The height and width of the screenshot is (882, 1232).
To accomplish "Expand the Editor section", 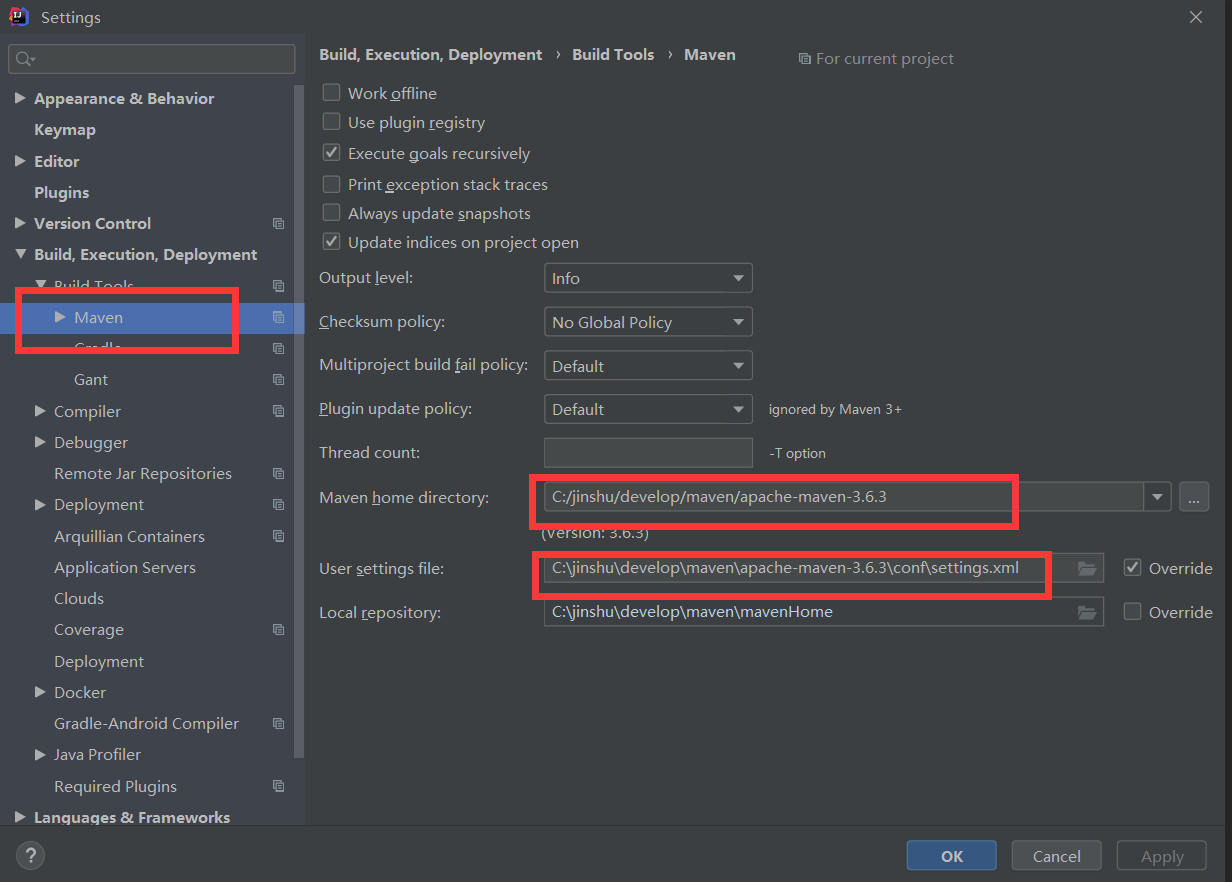I will (20, 161).
